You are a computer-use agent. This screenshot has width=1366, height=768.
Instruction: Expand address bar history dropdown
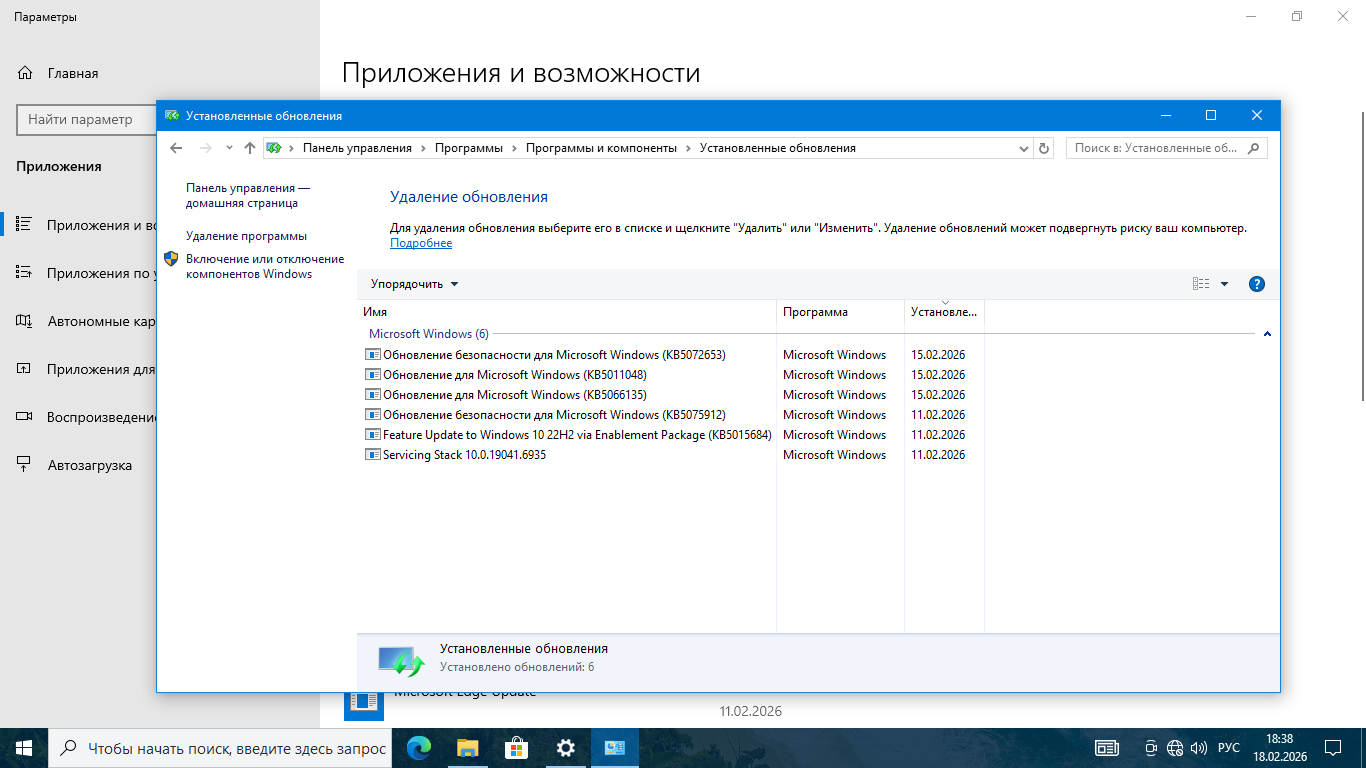tap(1023, 148)
